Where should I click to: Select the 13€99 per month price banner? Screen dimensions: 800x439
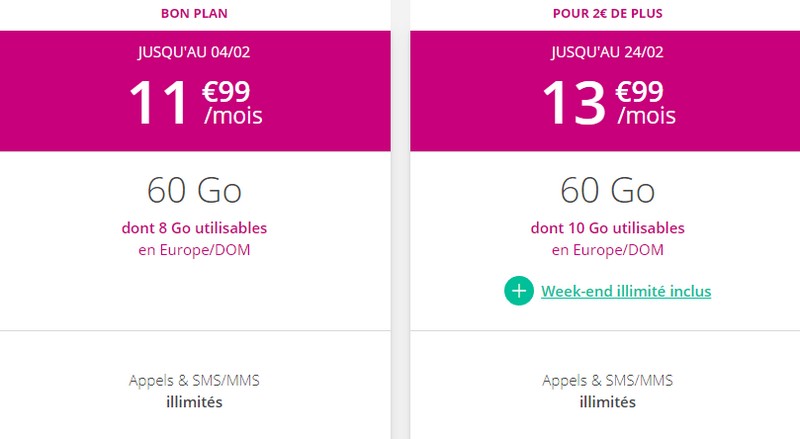pos(608,92)
